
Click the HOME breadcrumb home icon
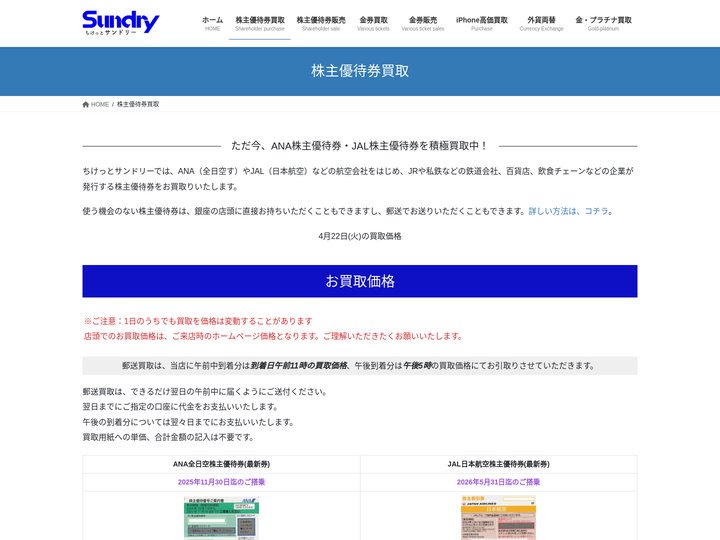click(85, 104)
